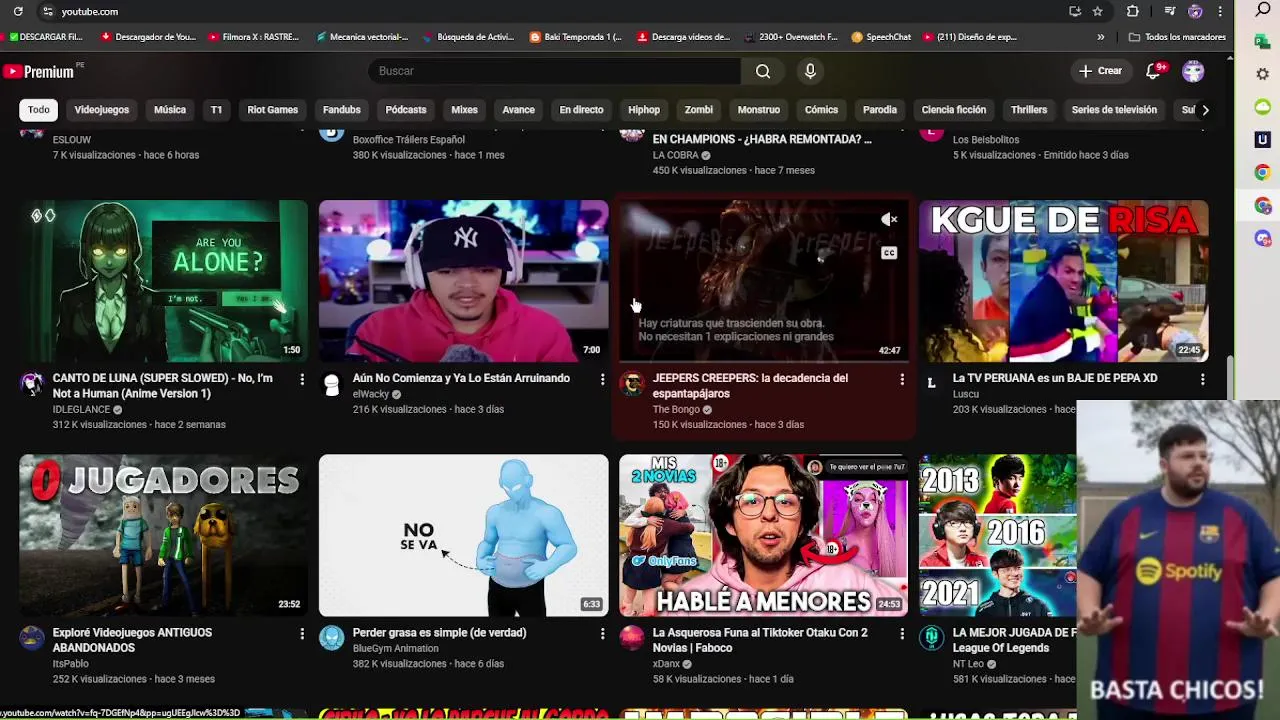Screen dimensions: 1280x720
Task: Open the KGUE DE RISA thumbnail
Action: click(1064, 281)
